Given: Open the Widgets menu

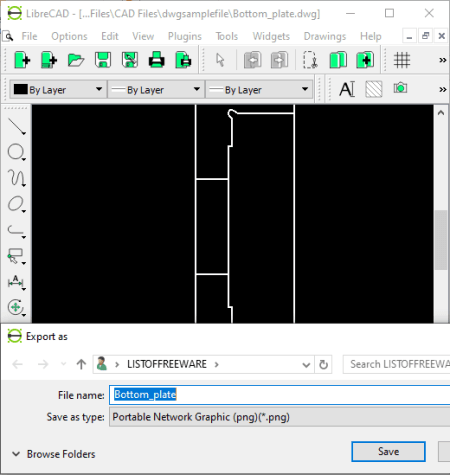Looking at the screenshot, I should click(271, 36).
